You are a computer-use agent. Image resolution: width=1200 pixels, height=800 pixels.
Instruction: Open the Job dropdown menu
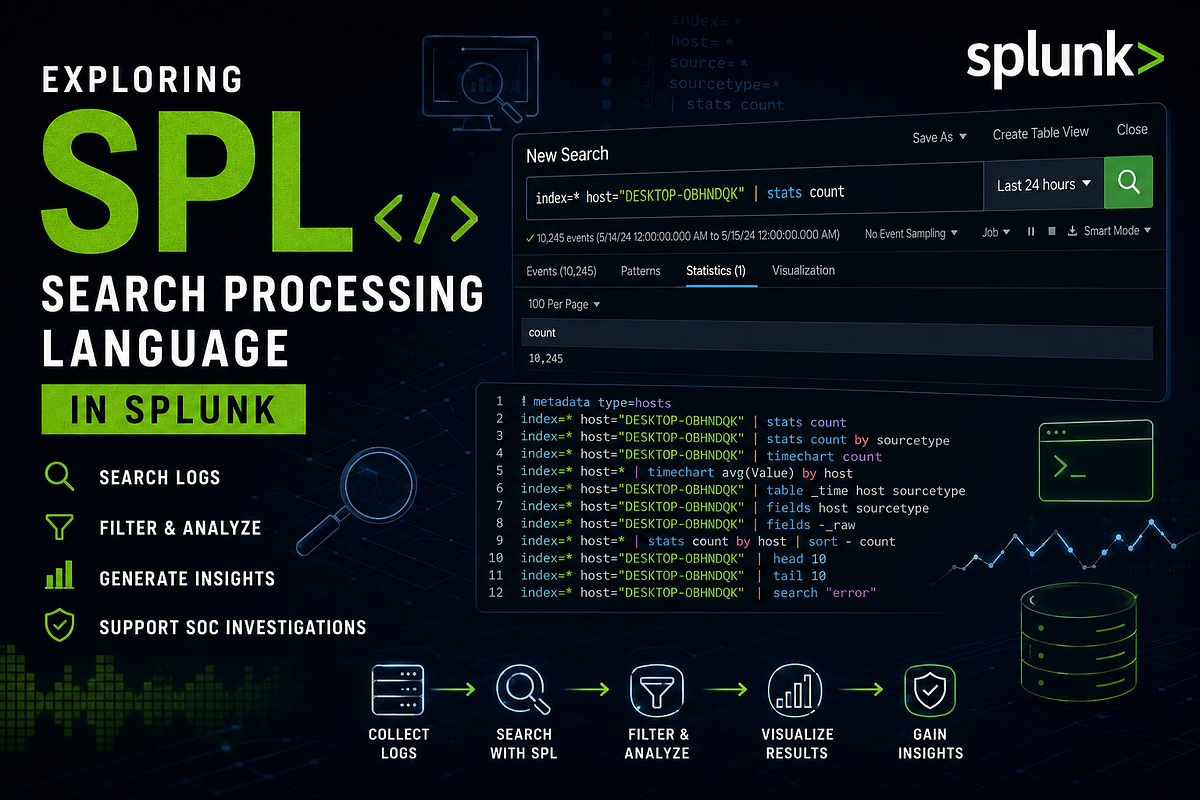996,232
